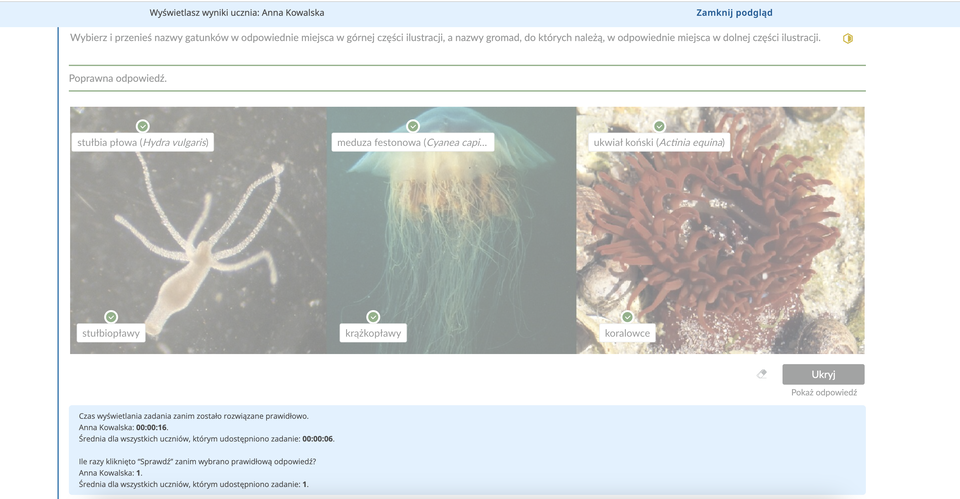Image resolution: width=960 pixels, height=499 pixels.
Task: Select the koralowce class label
Action: [627, 333]
